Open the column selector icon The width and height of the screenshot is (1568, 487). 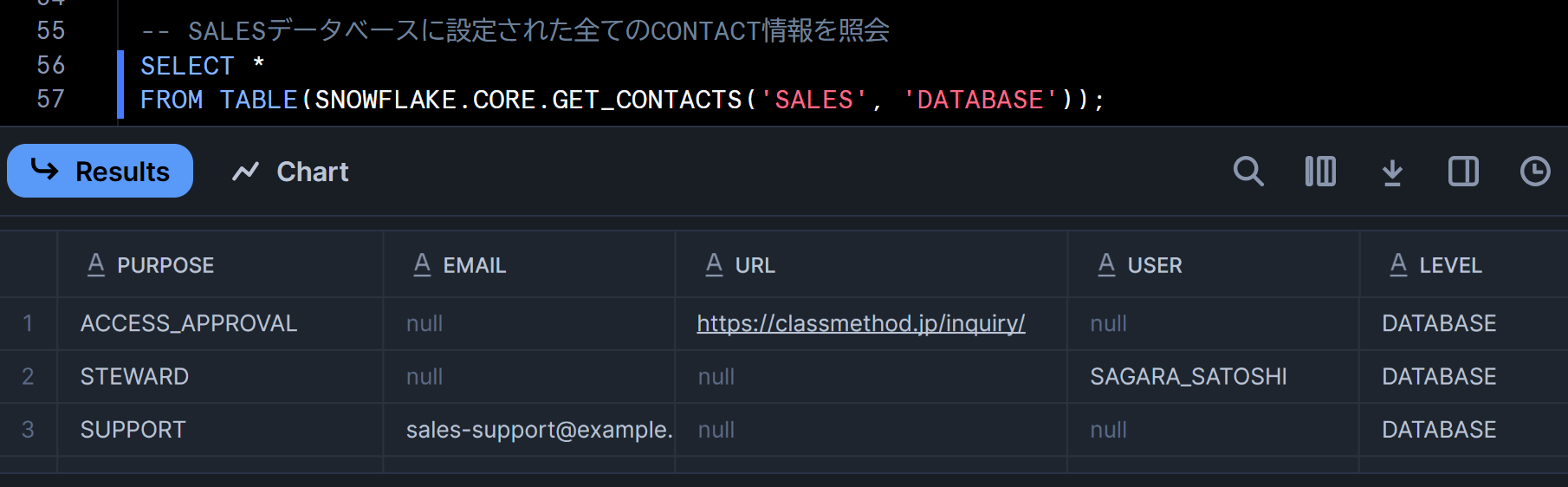click(x=1320, y=172)
